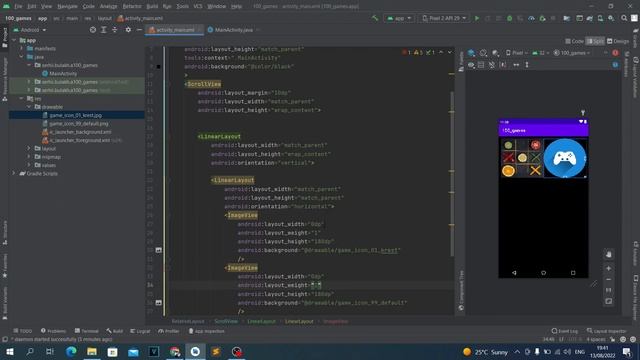The image size is (640, 360).
Task: Expand Gradle Scripts node
Action: 14,173
